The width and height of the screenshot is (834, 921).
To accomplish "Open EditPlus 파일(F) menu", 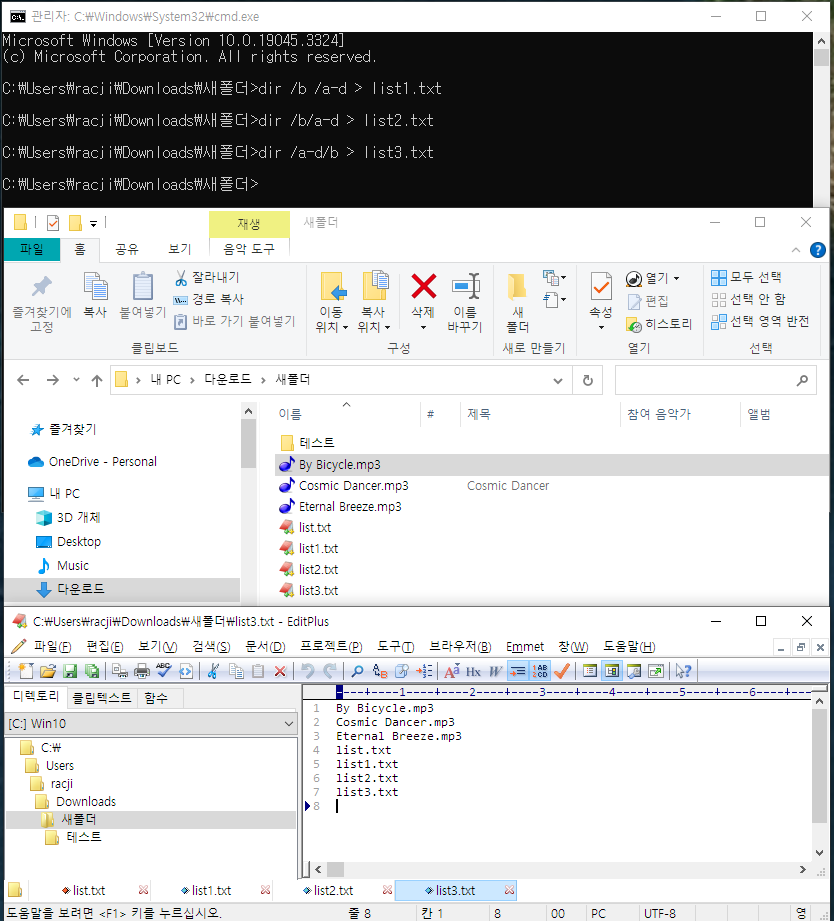I will 52,647.
